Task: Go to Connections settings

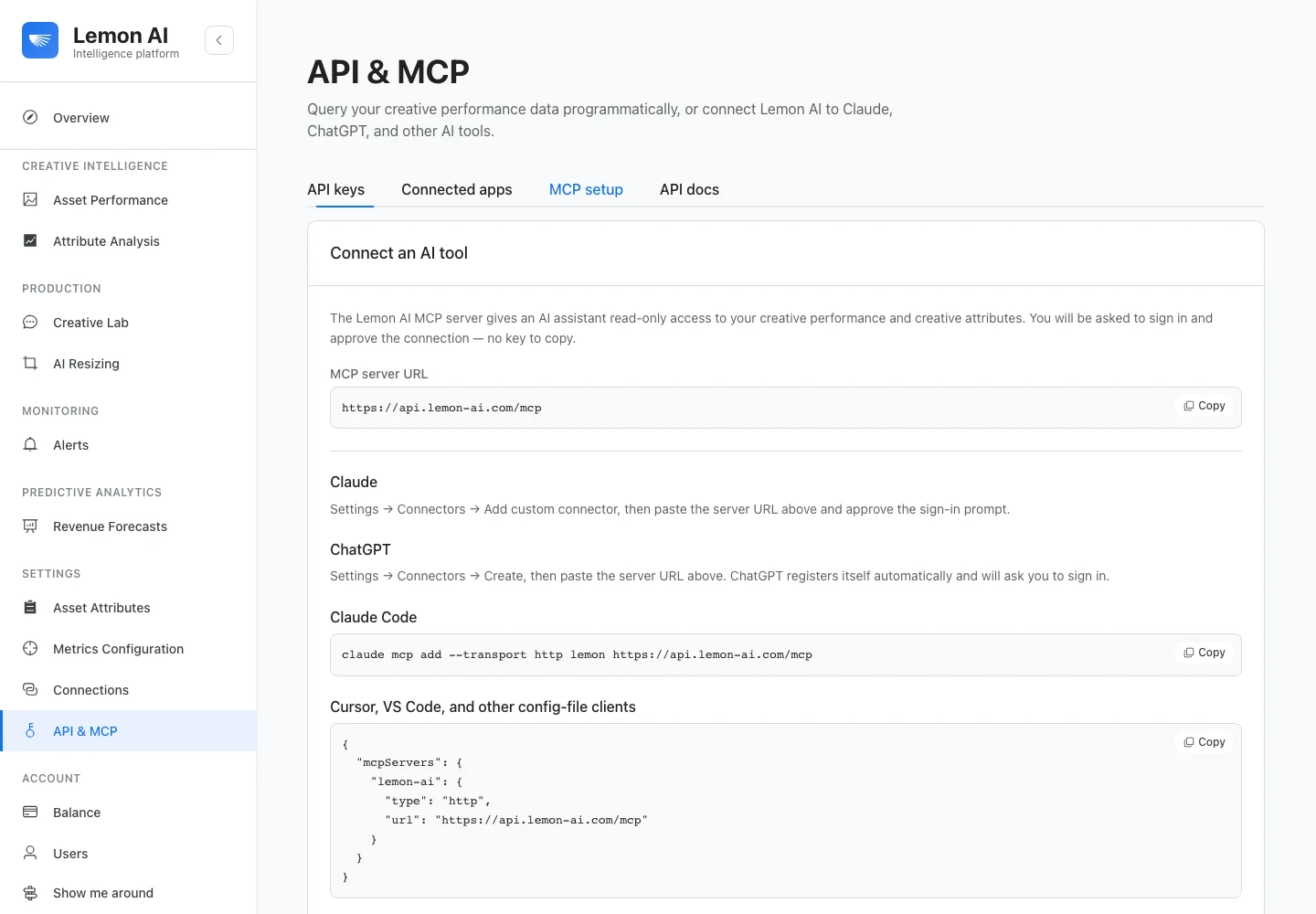Action: point(128,689)
